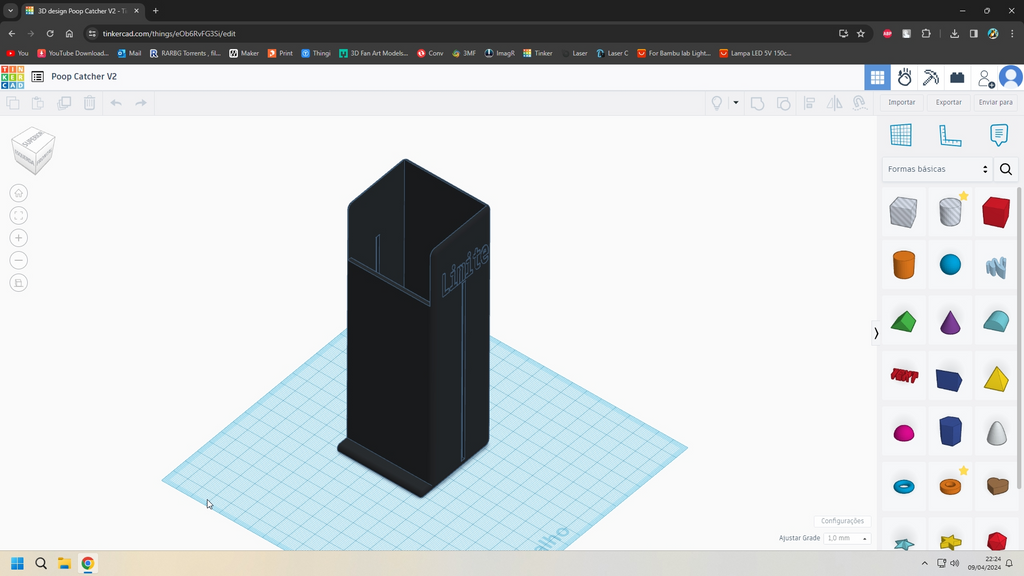Screen dimensions: 1024x576
Task: Select the Workplane tool icon
Action: click(901, 135)
